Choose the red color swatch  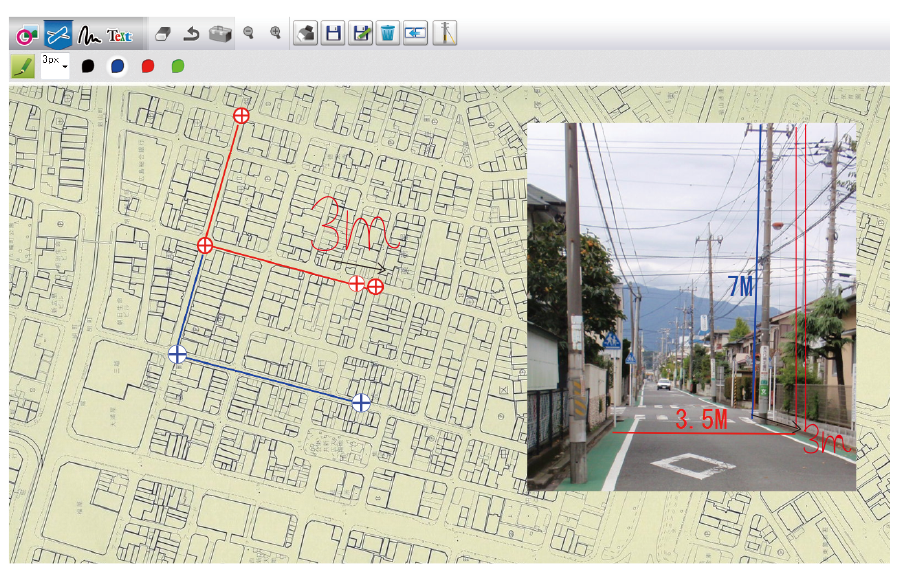click(148, 66)
